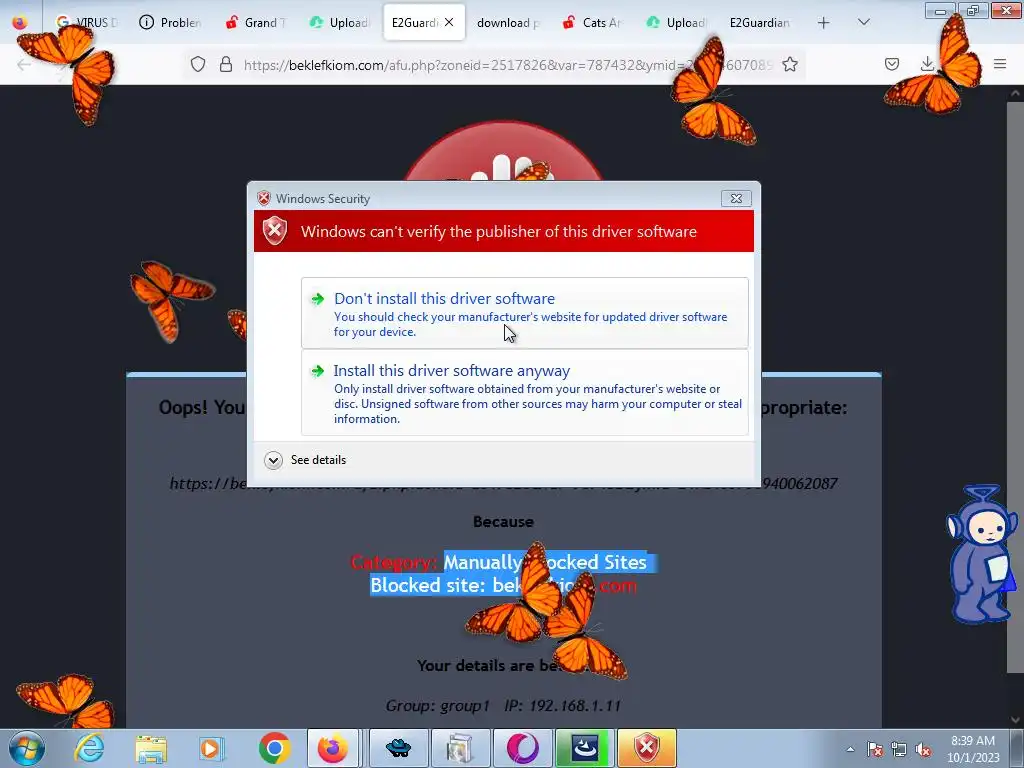
Task: Click the blue Tinky Winky desktop character
Action: coord(982,554)
